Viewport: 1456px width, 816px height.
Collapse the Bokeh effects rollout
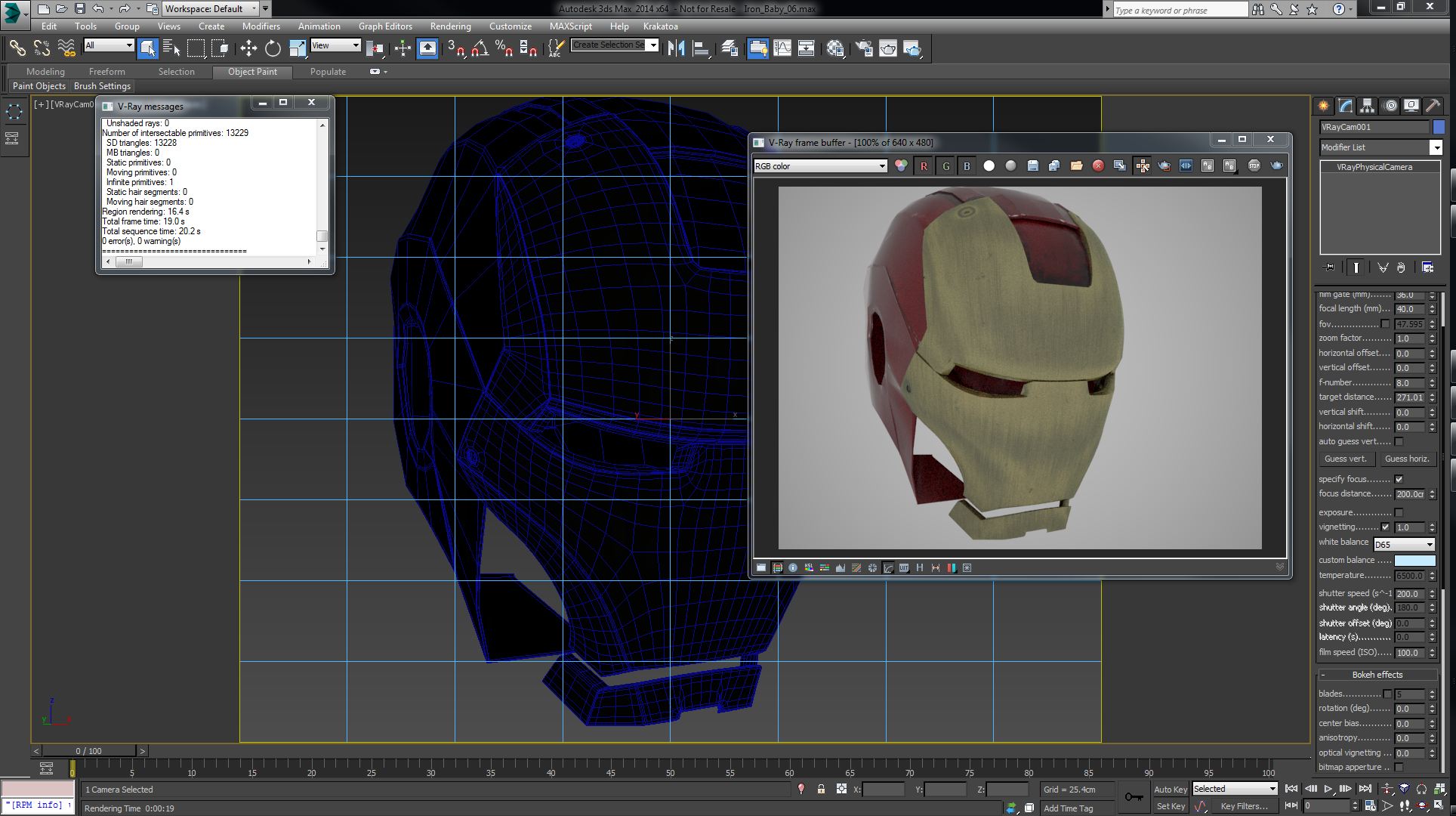click(x=1377, y=675)
